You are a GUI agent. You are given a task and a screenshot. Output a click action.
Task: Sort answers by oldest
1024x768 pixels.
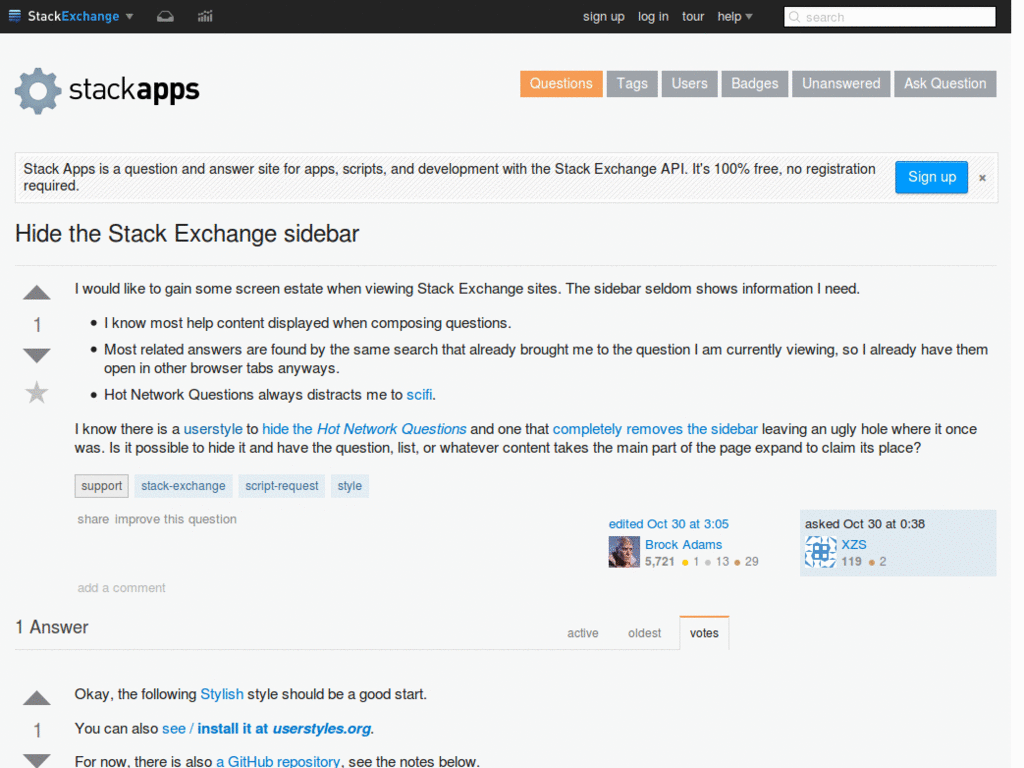[x=645, y=633]
